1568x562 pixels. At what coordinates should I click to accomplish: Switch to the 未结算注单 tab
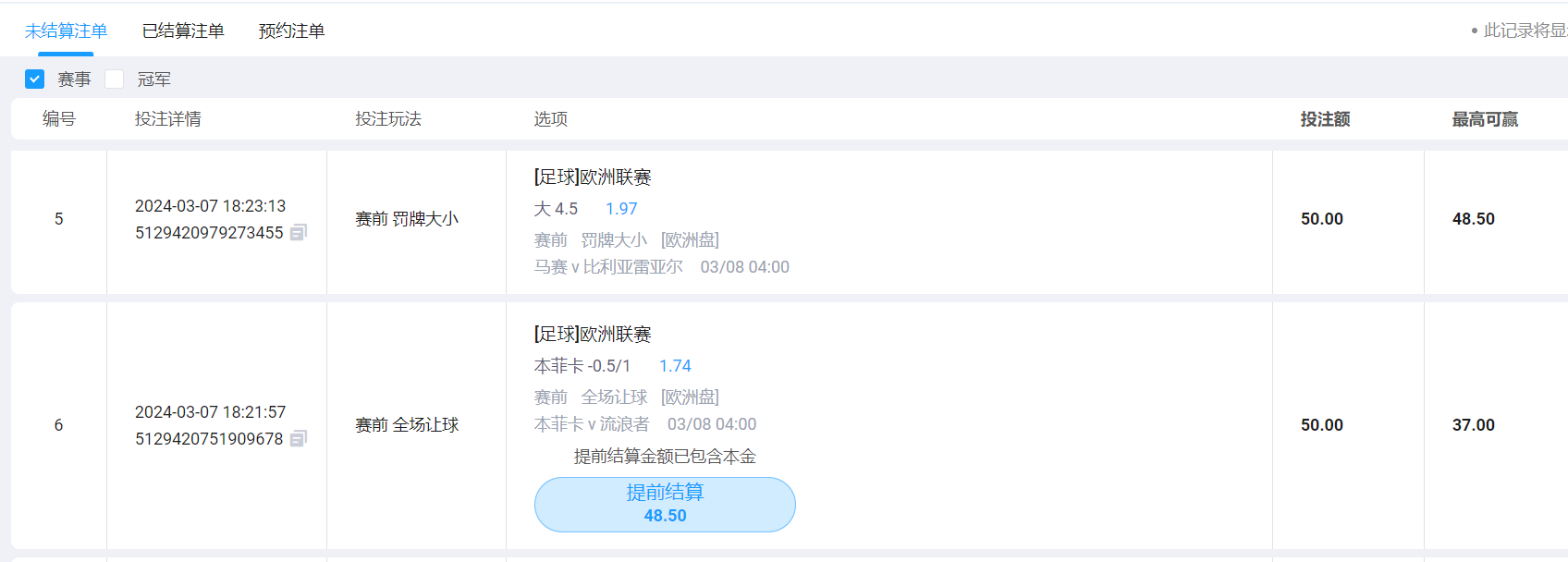pyautogui.click(x=66, y=31)
